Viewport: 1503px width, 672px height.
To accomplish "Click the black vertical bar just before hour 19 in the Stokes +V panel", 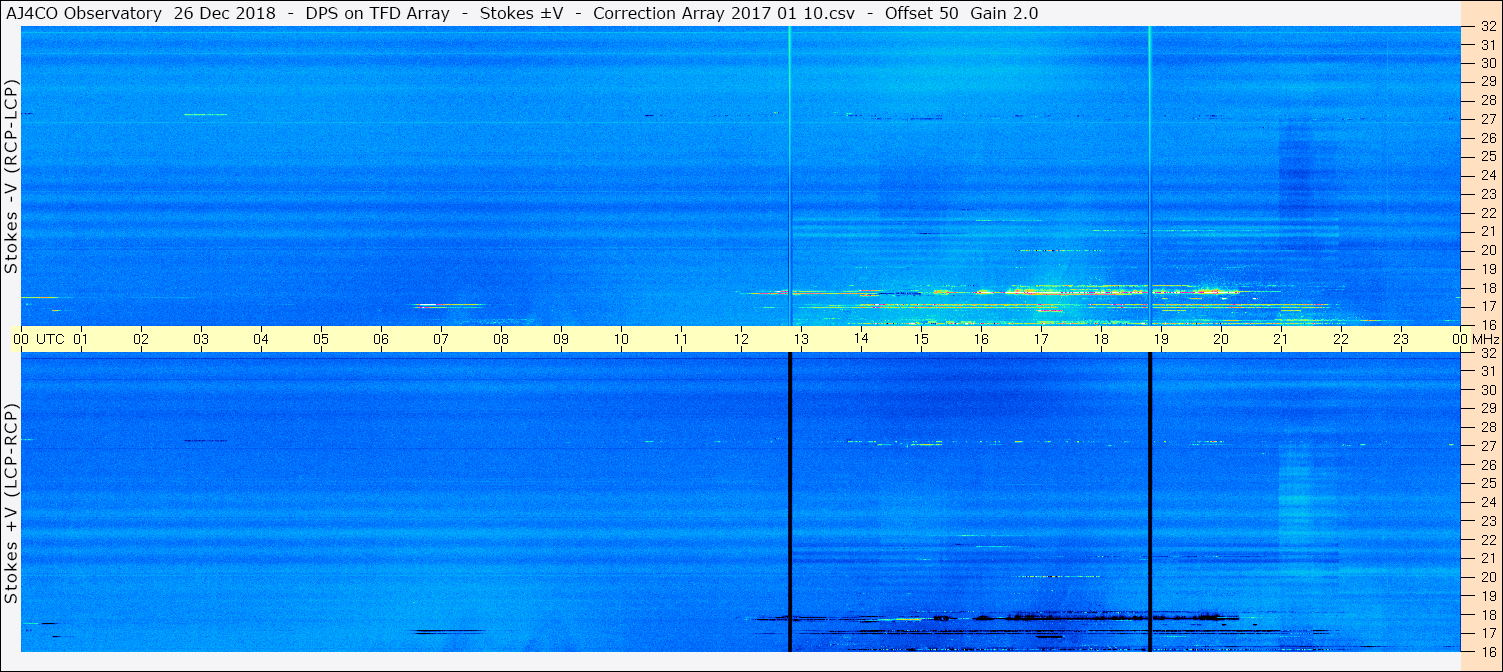I will pyautogui.click(x=1150, y=502).
